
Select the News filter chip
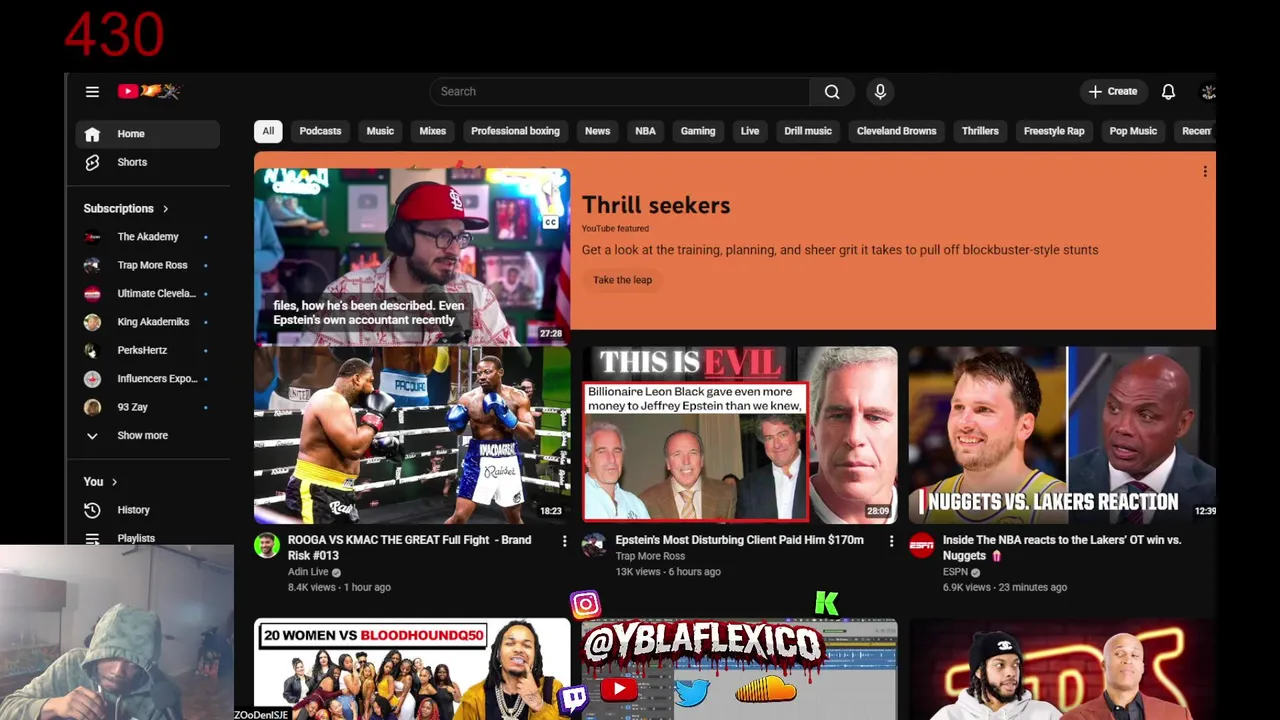click(597, 131)
